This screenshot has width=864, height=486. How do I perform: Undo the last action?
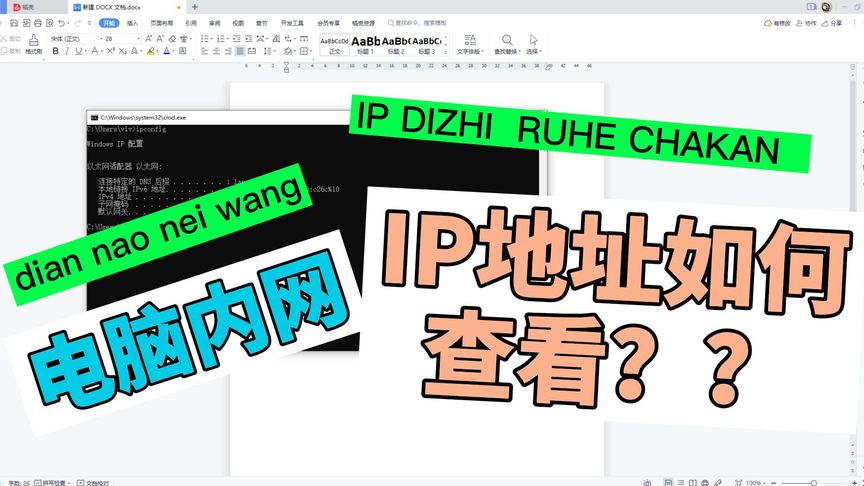coord(61,23)
